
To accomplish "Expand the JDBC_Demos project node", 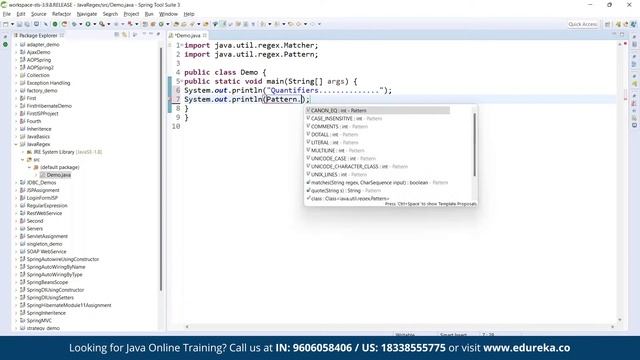I will (x=16, y=182).
